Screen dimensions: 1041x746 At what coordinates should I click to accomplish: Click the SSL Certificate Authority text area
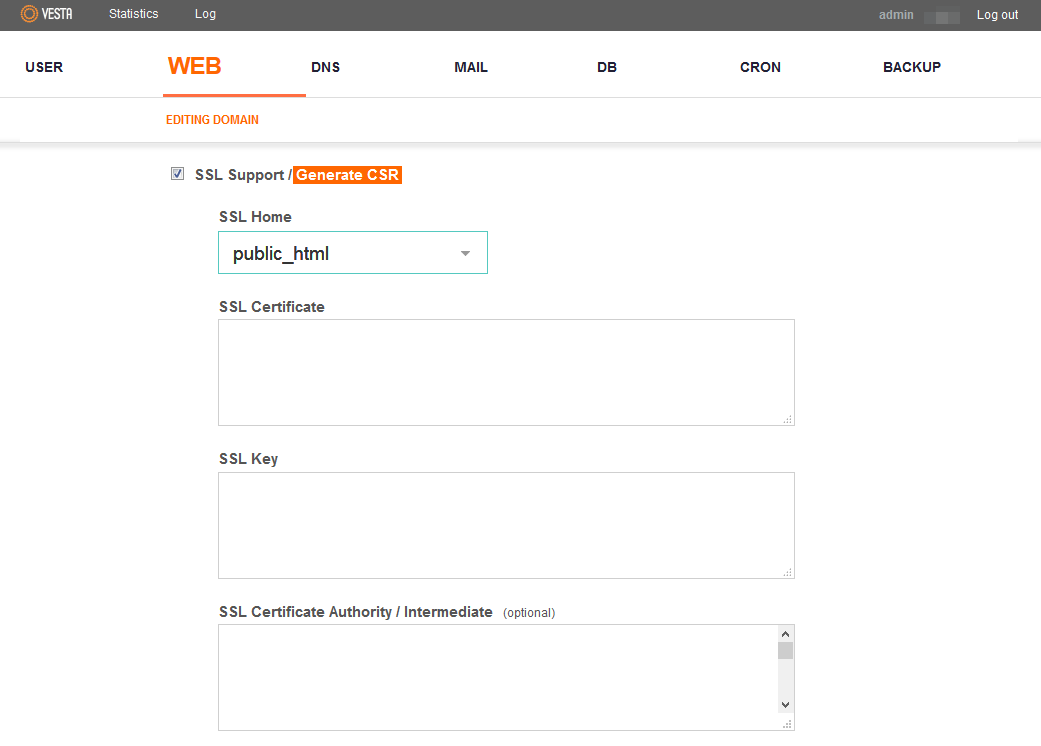coord(497,677)
